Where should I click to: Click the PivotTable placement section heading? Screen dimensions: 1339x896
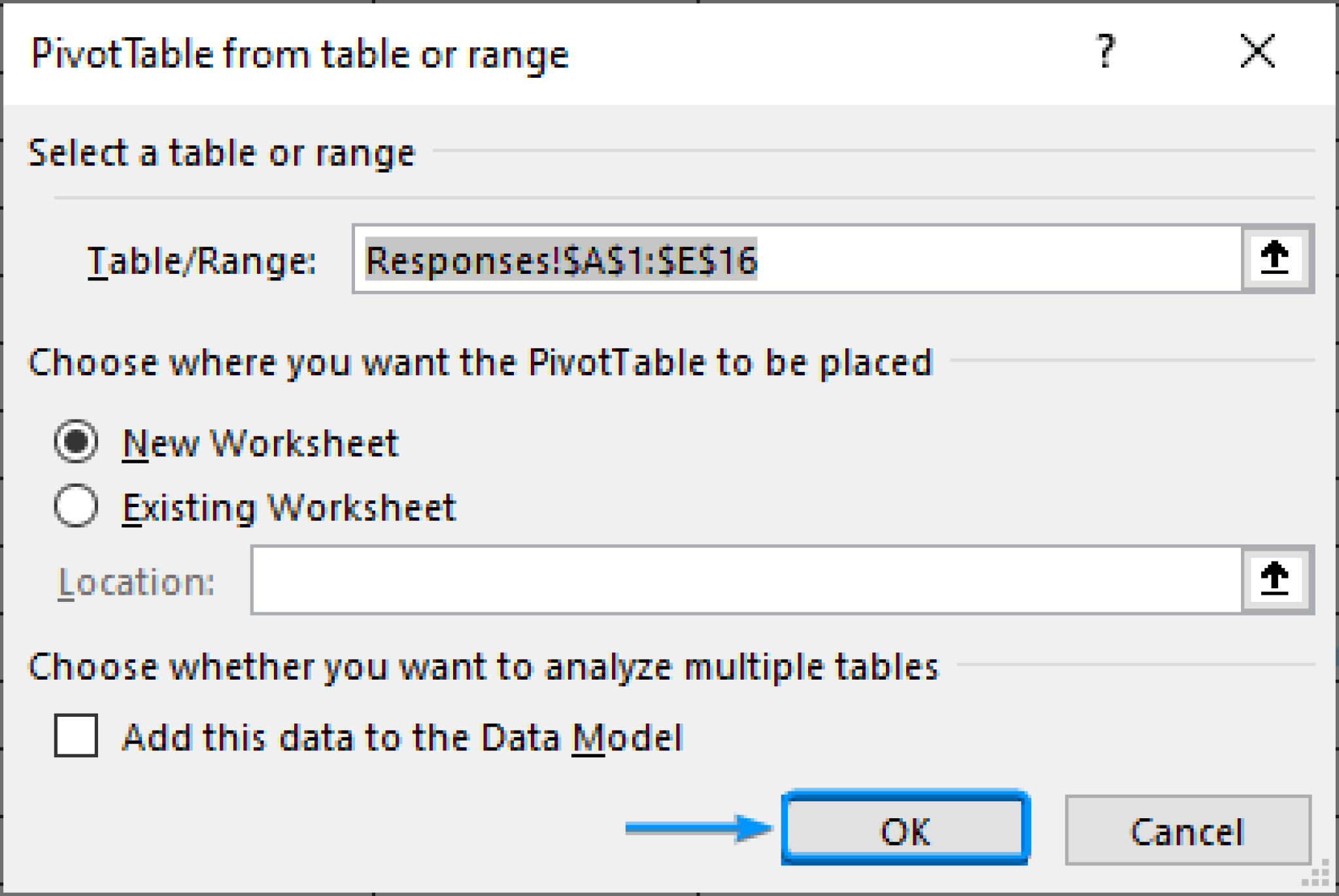(x=481, y=363)
